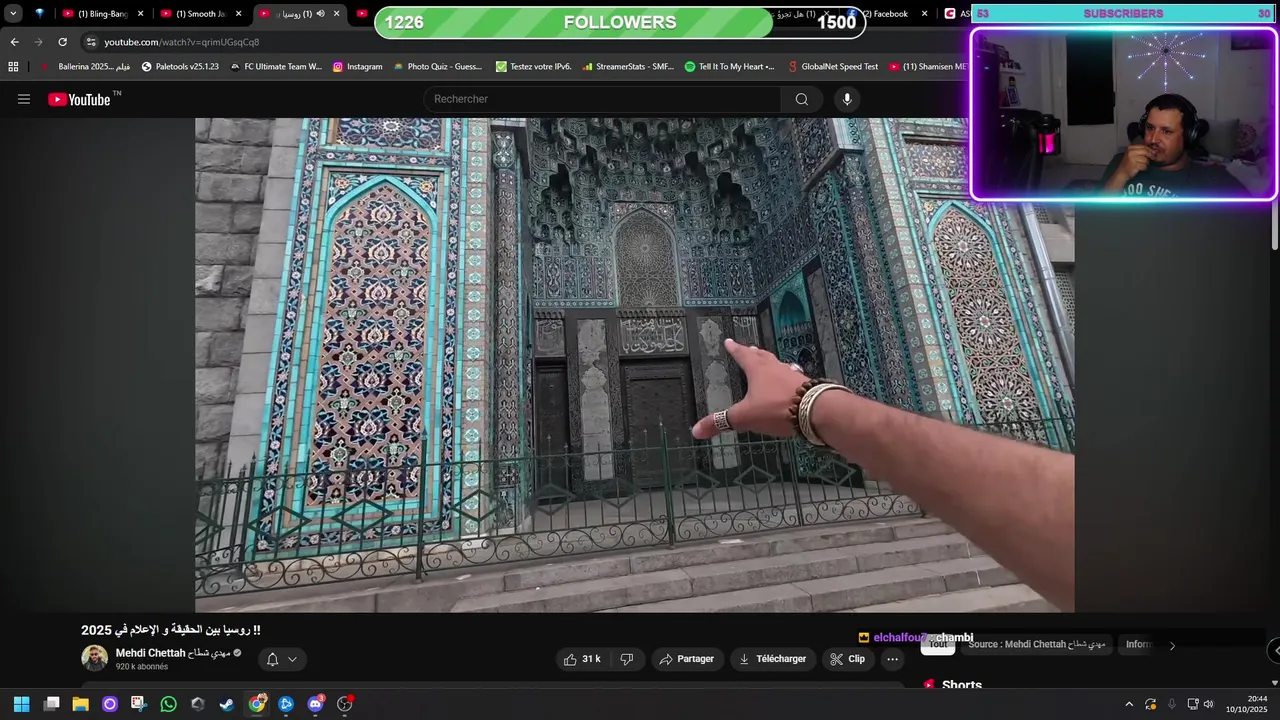Viewport: 1280px width, 720px height.
Task: Open the YouTube hamburger guide menu
Action: point(24,99)
